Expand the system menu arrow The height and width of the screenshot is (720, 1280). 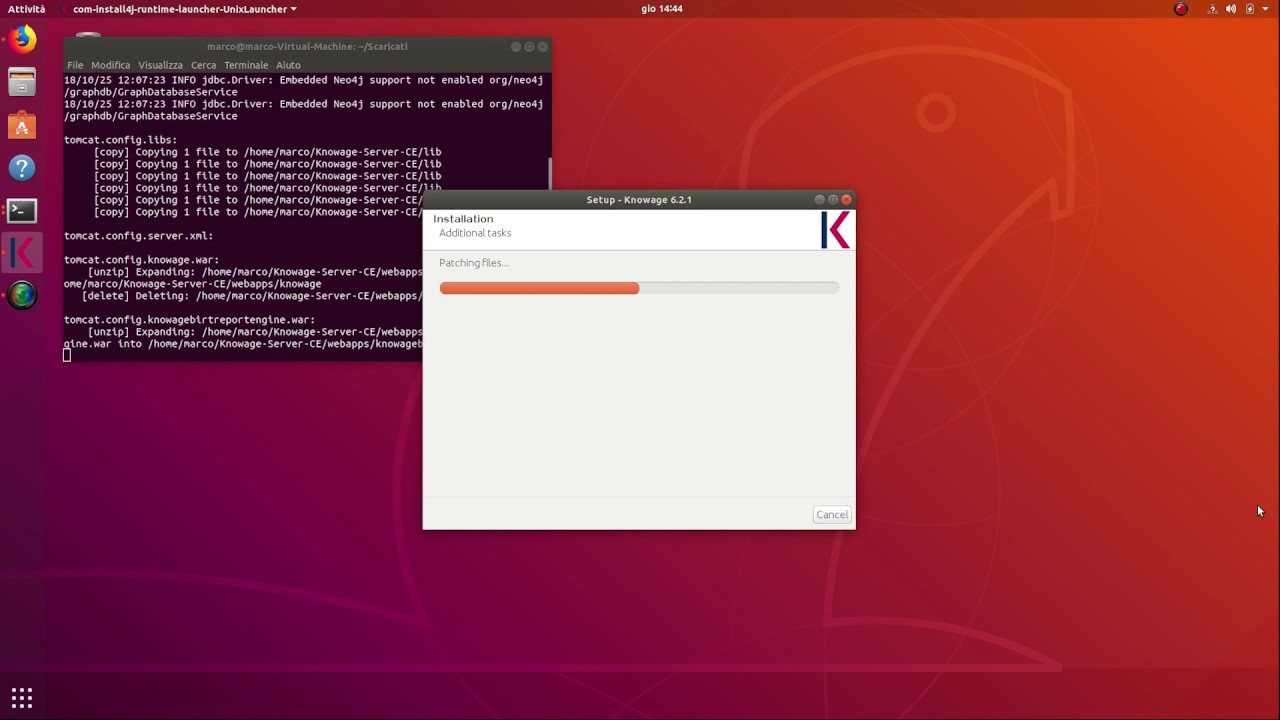tap(1266, 9)
